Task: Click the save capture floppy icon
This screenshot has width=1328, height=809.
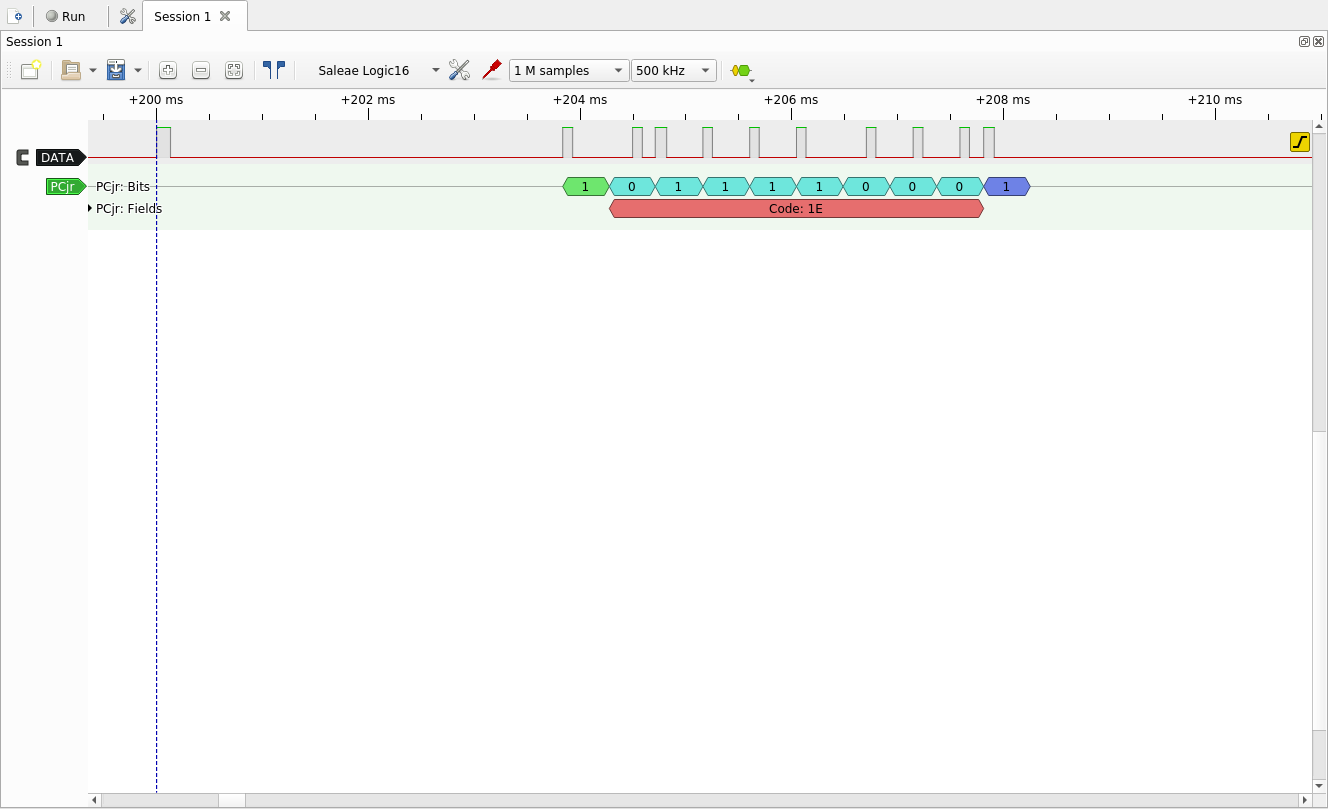Action: [116, 70]
